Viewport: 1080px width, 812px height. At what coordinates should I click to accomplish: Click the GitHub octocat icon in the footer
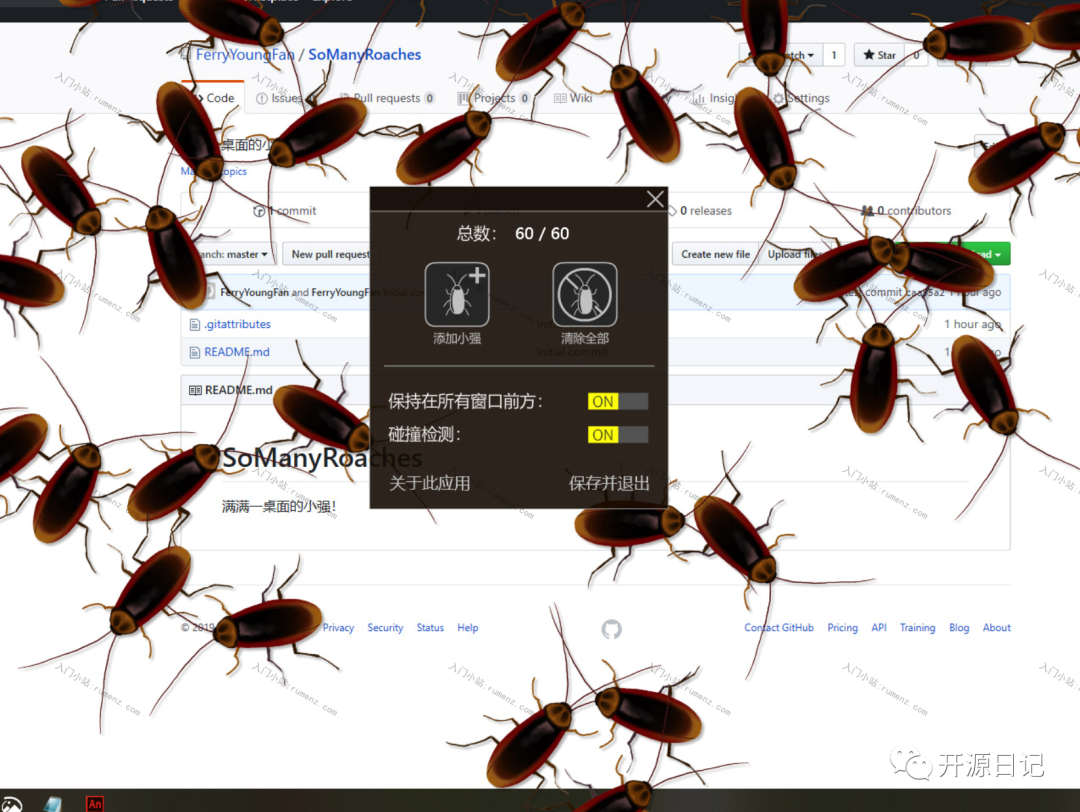point(611,628)
